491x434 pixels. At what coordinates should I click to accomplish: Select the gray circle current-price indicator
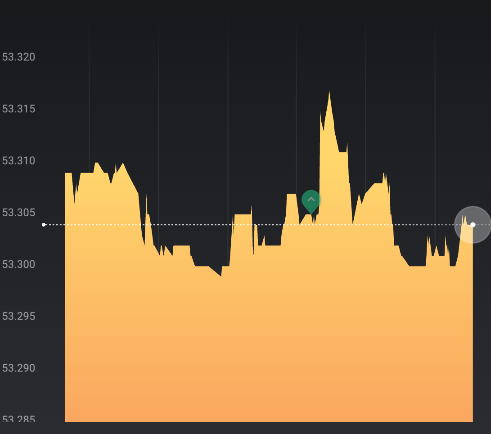click(472, 225)
